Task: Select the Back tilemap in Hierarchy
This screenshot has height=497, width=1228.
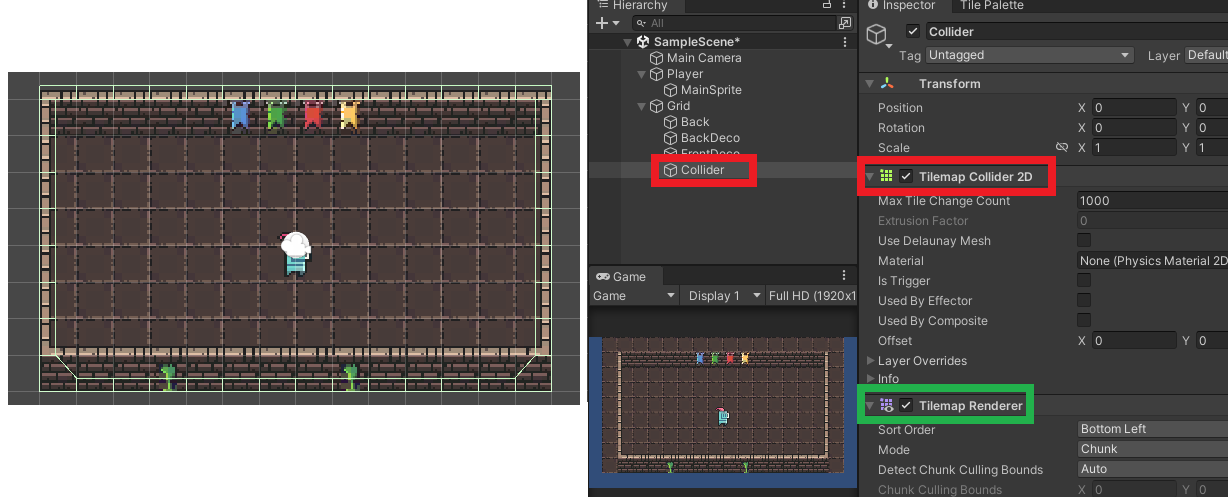Action: click(x=695, y=122)
